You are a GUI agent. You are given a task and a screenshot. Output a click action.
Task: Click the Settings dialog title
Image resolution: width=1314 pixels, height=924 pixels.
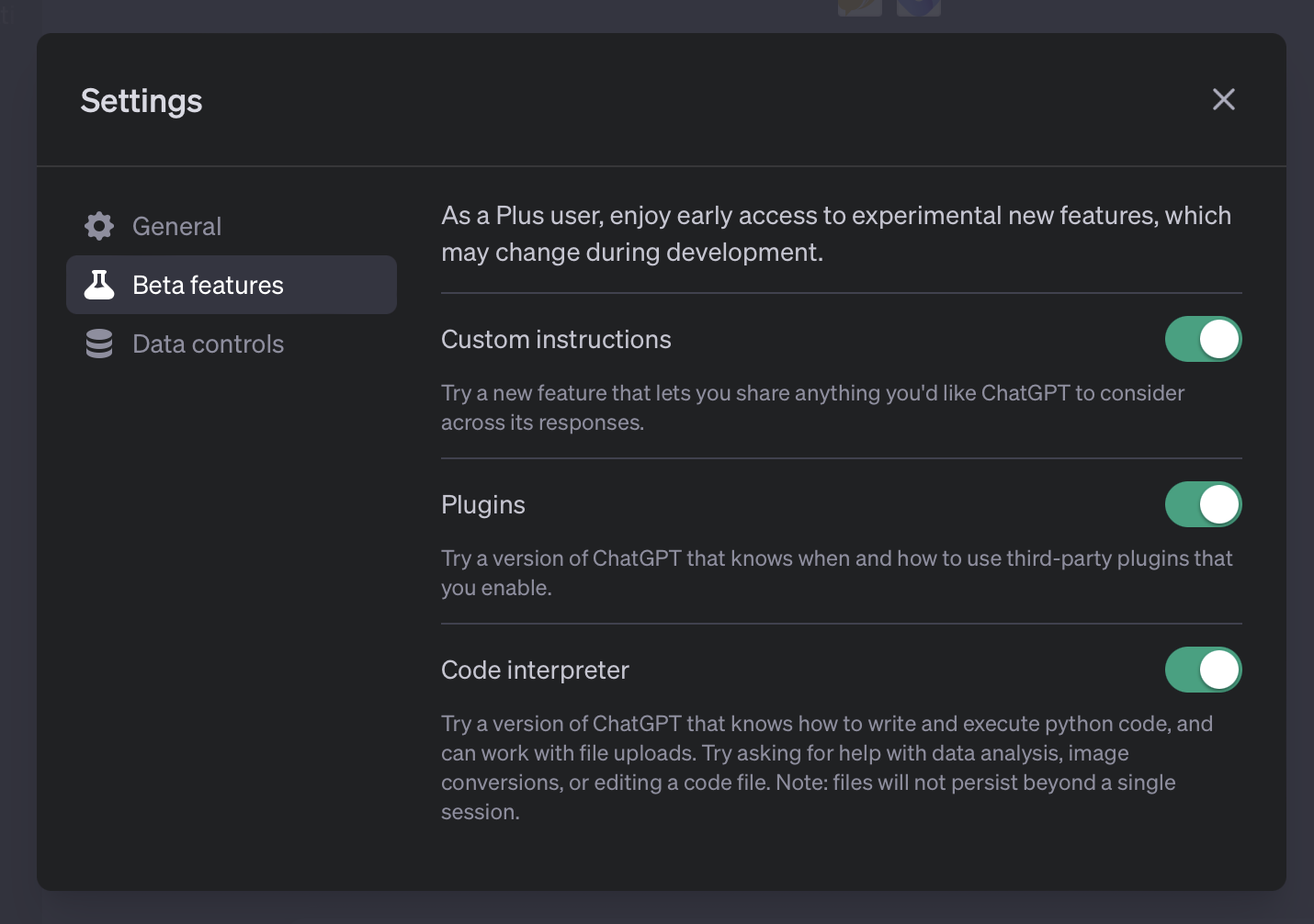point(142,101)
